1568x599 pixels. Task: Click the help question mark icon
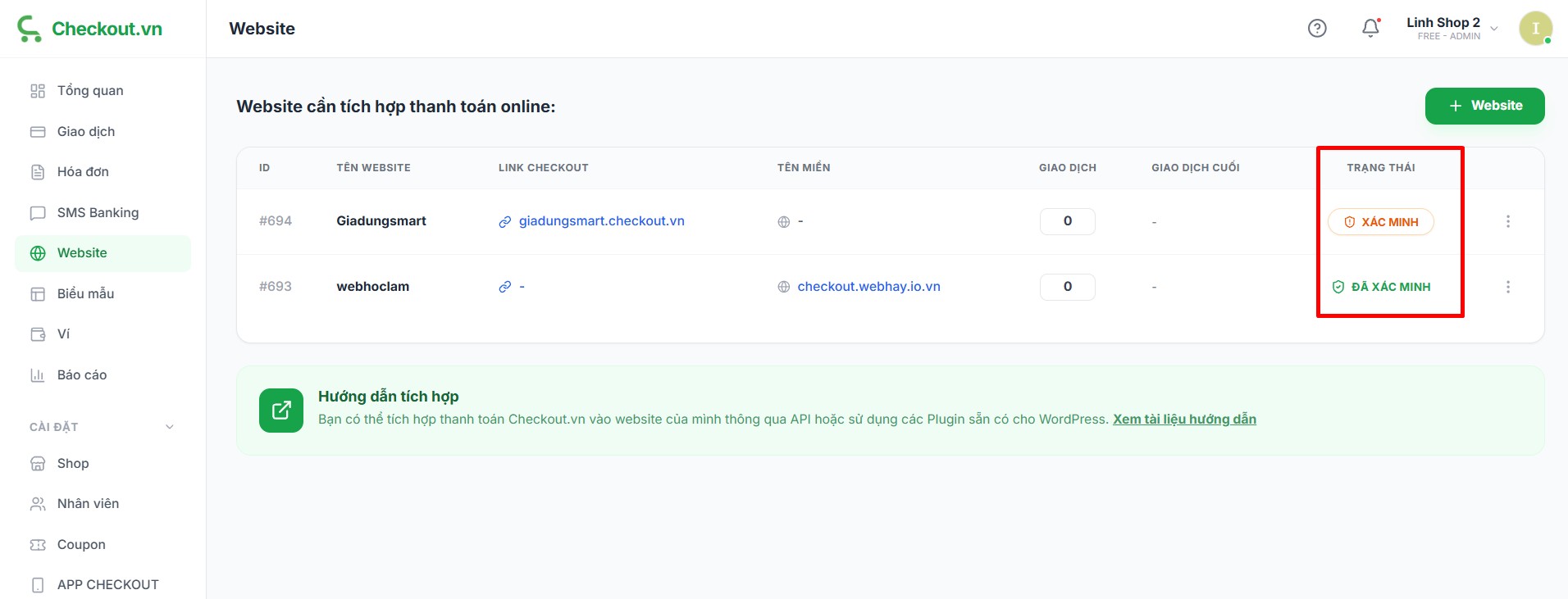[1317, 29]
